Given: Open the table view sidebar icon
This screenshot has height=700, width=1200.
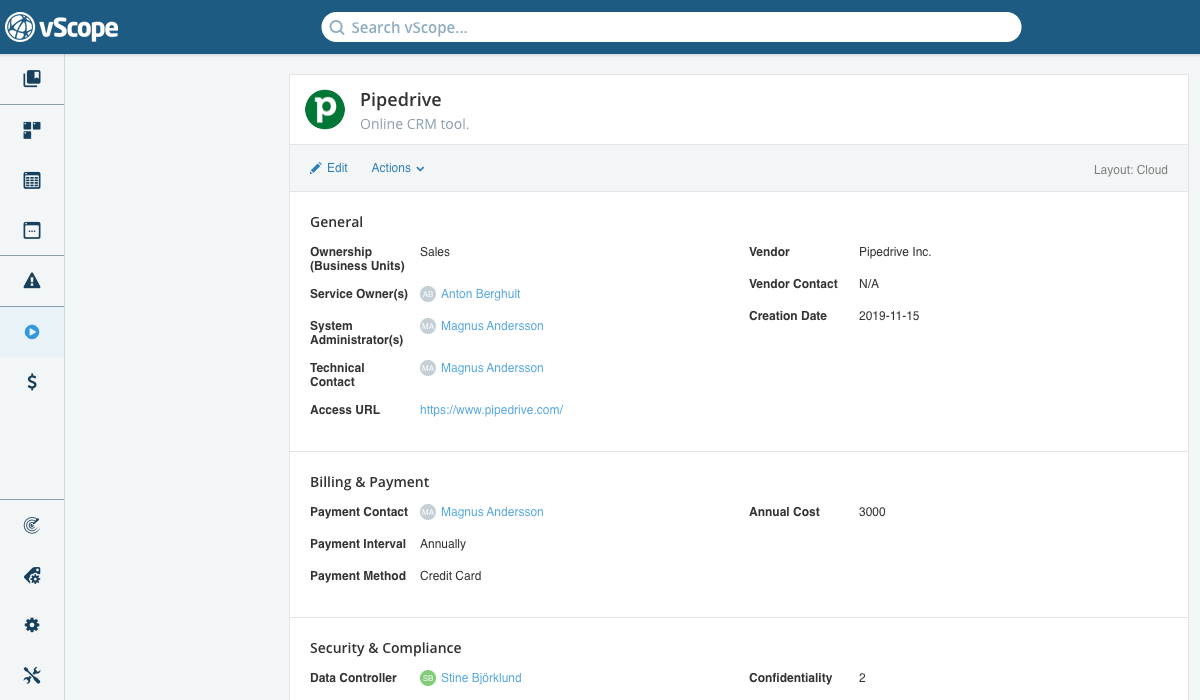Looking at the screenshot, I should 32,181.
